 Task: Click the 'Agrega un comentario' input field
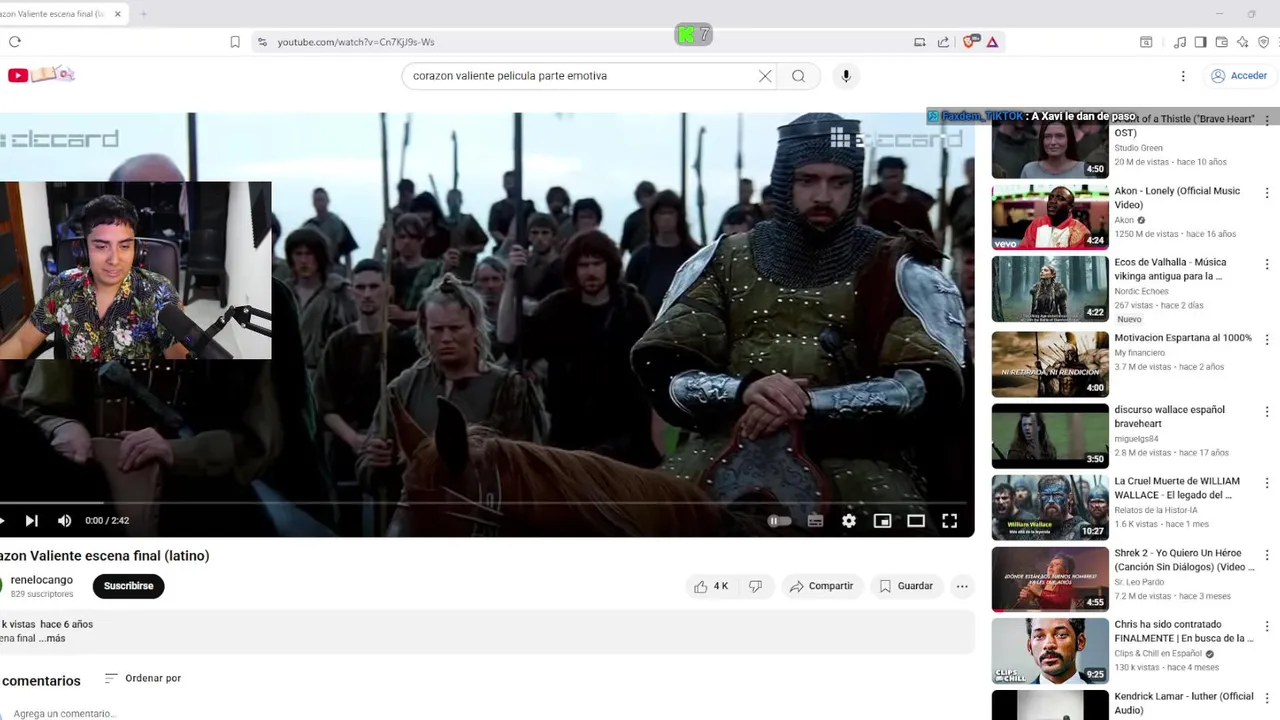[65, 713]
